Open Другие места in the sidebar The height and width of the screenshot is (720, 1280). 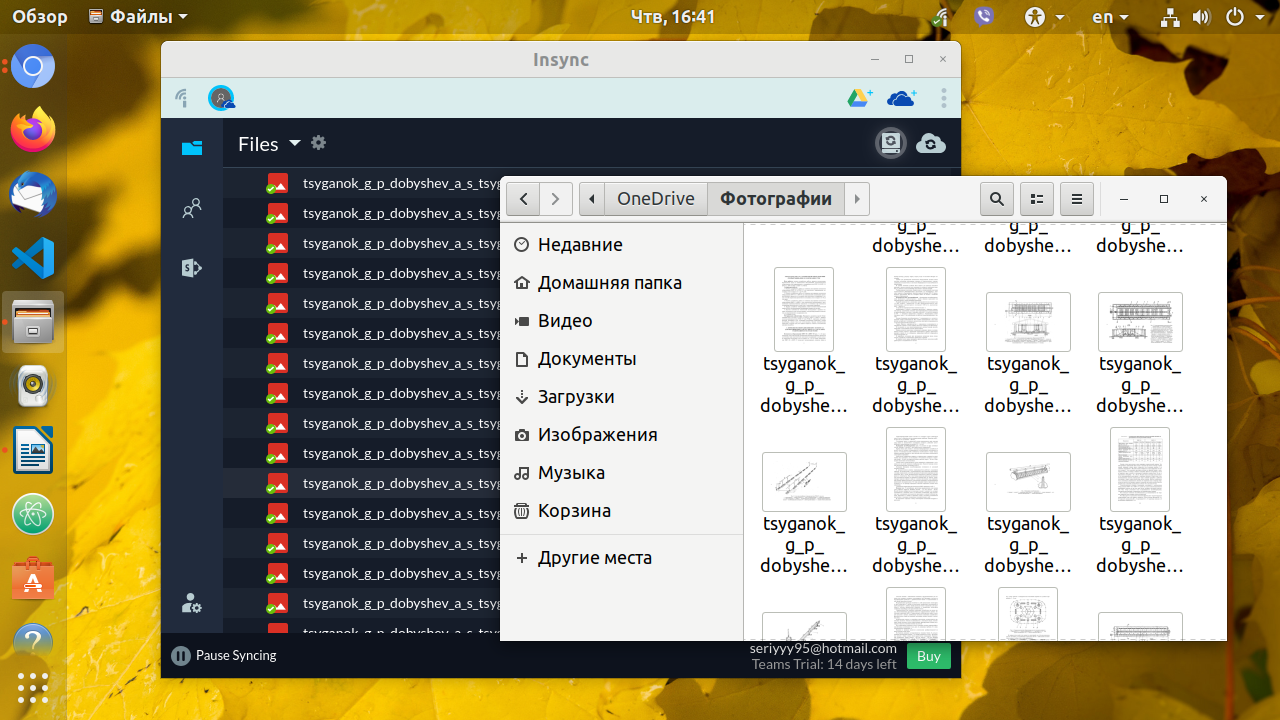pyautogui.click(x=622, y=558)
